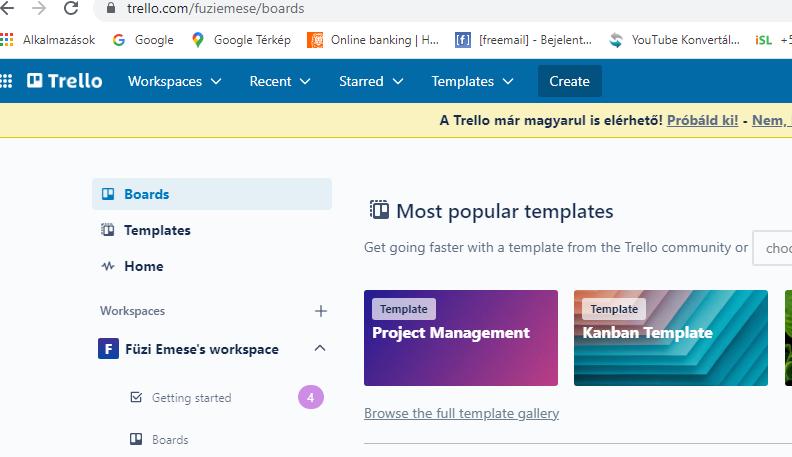Add a workspace with the plus icon
The width and height of the screenshot is (792, 457).
[x=321, y=311]
